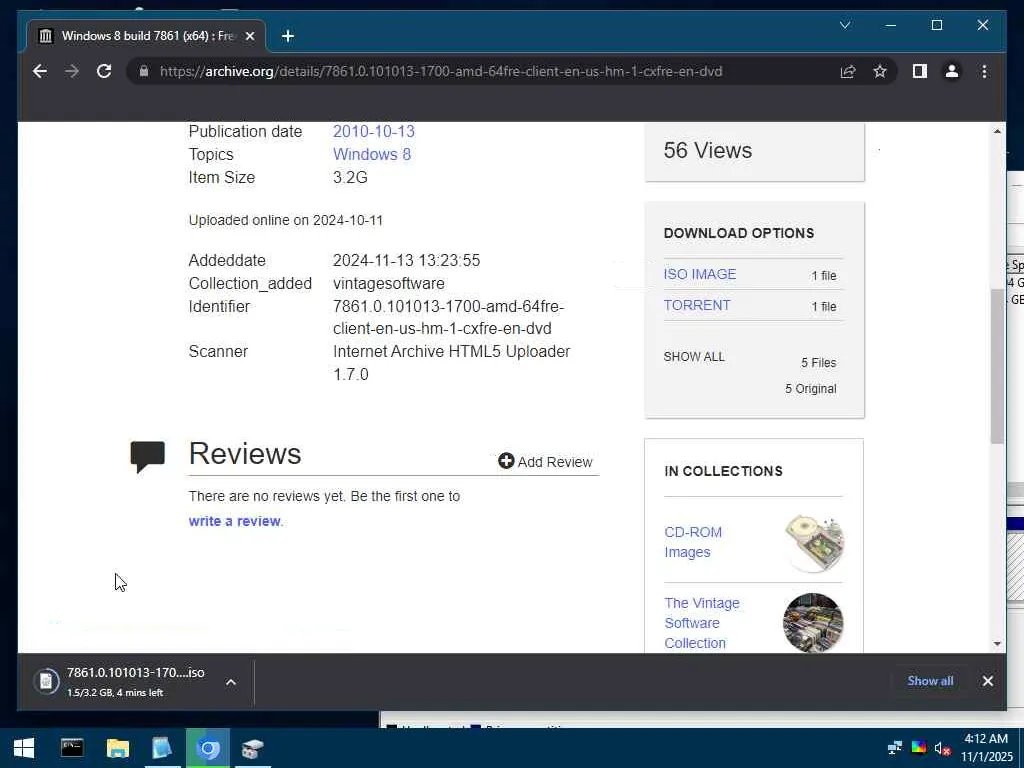Open the Windows 8 topic link
The height and width of the screenshot is (768, 1024).
tap(372, 154)
